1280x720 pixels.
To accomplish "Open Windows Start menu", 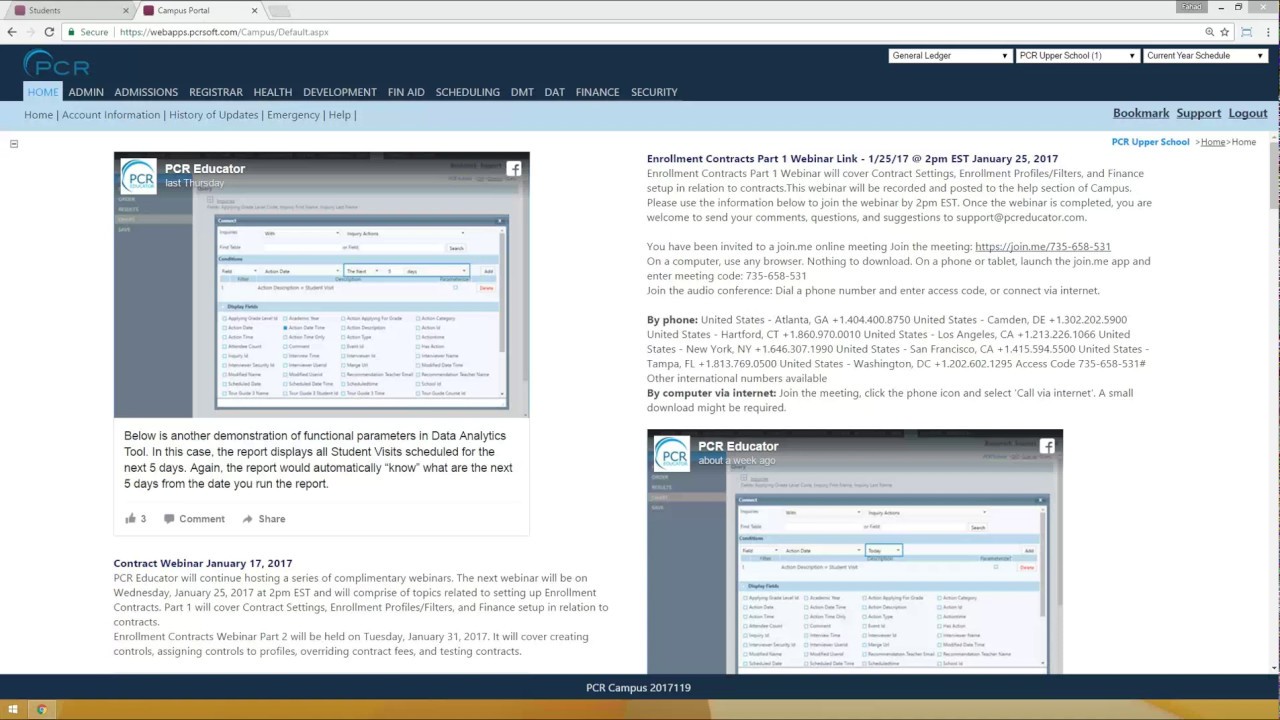I will [x=13, y=710].
